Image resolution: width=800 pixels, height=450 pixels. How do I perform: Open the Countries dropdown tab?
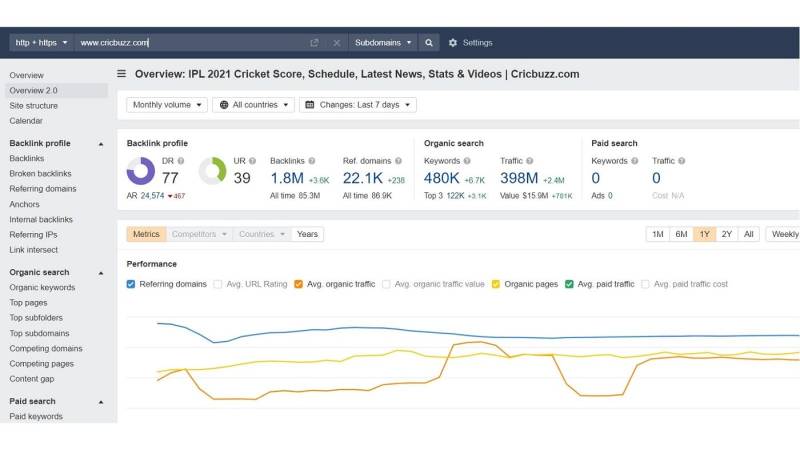[x=262, y=234]
